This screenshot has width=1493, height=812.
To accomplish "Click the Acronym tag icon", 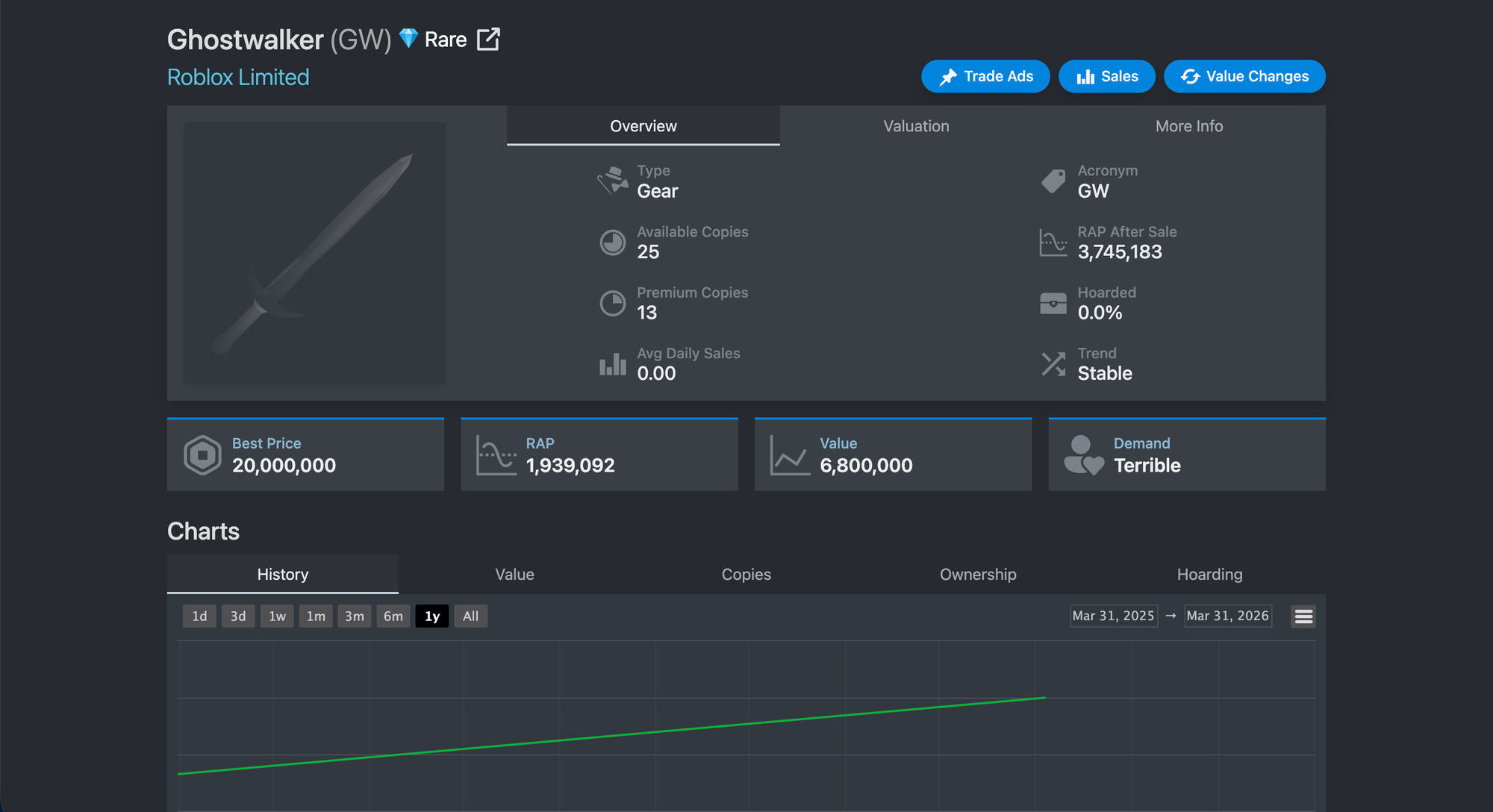I will click(x=1053, y=181).
